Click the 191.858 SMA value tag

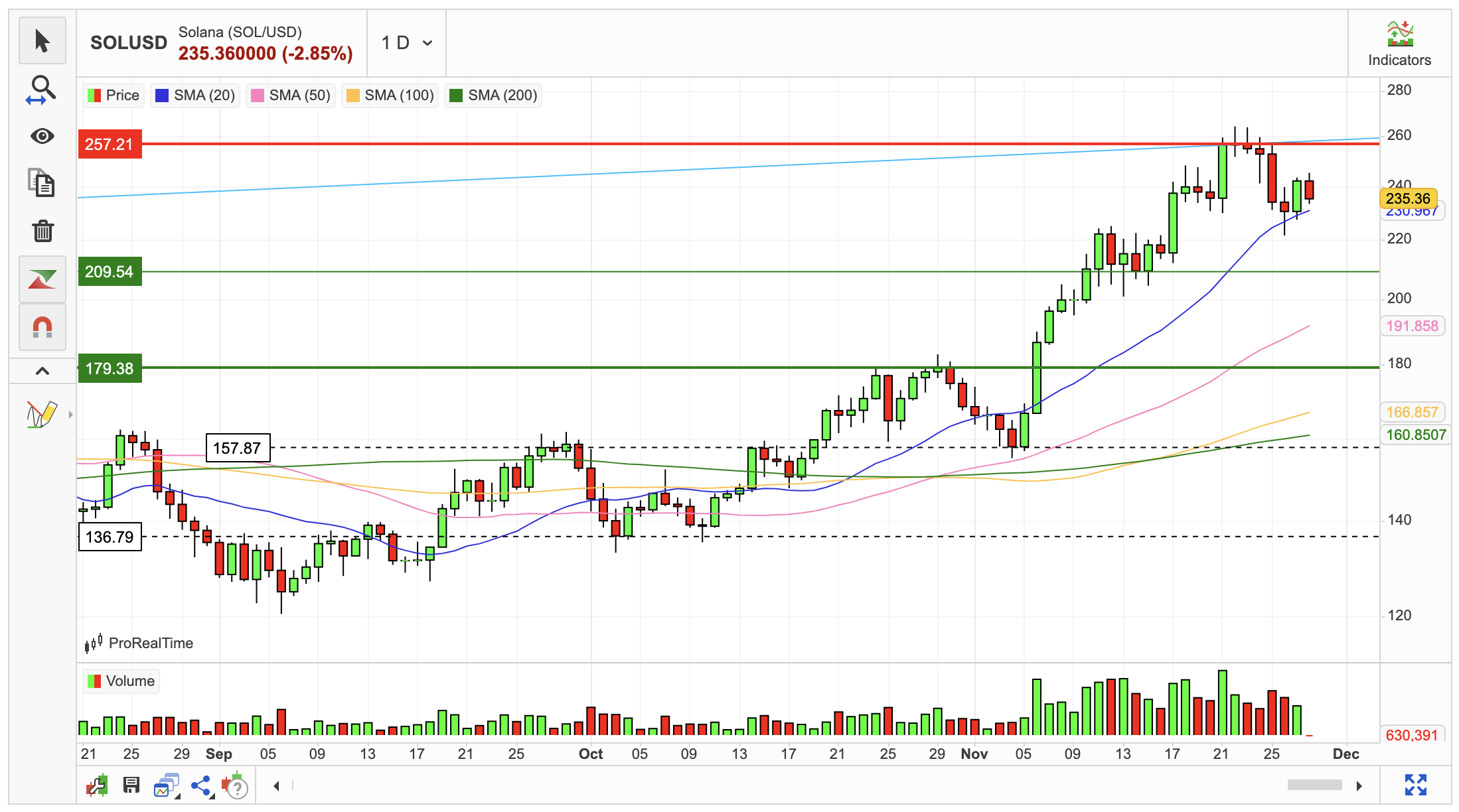[1412, 326]
